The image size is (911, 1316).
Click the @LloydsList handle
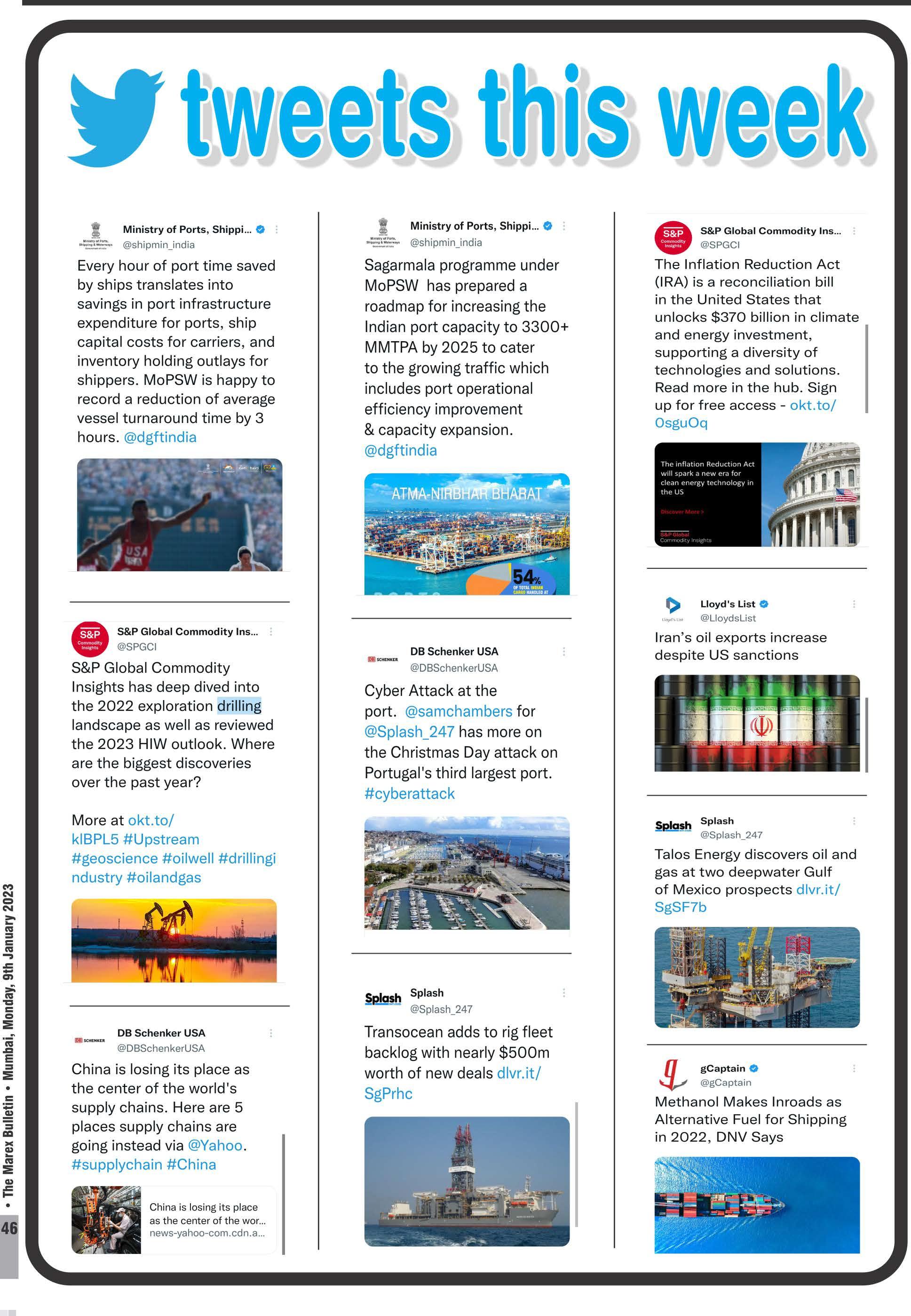coord(728,618)
